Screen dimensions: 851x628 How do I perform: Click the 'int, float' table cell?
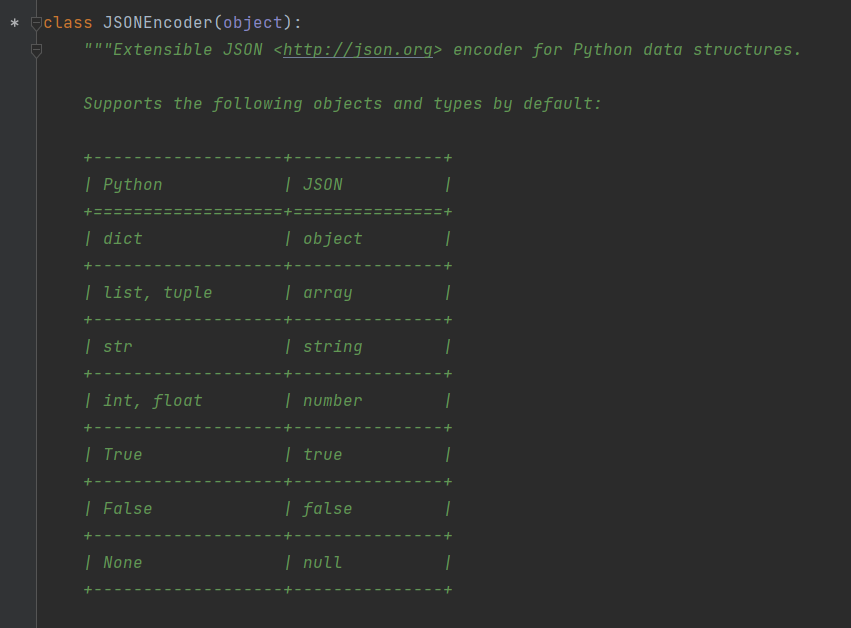tap(153, 401)
